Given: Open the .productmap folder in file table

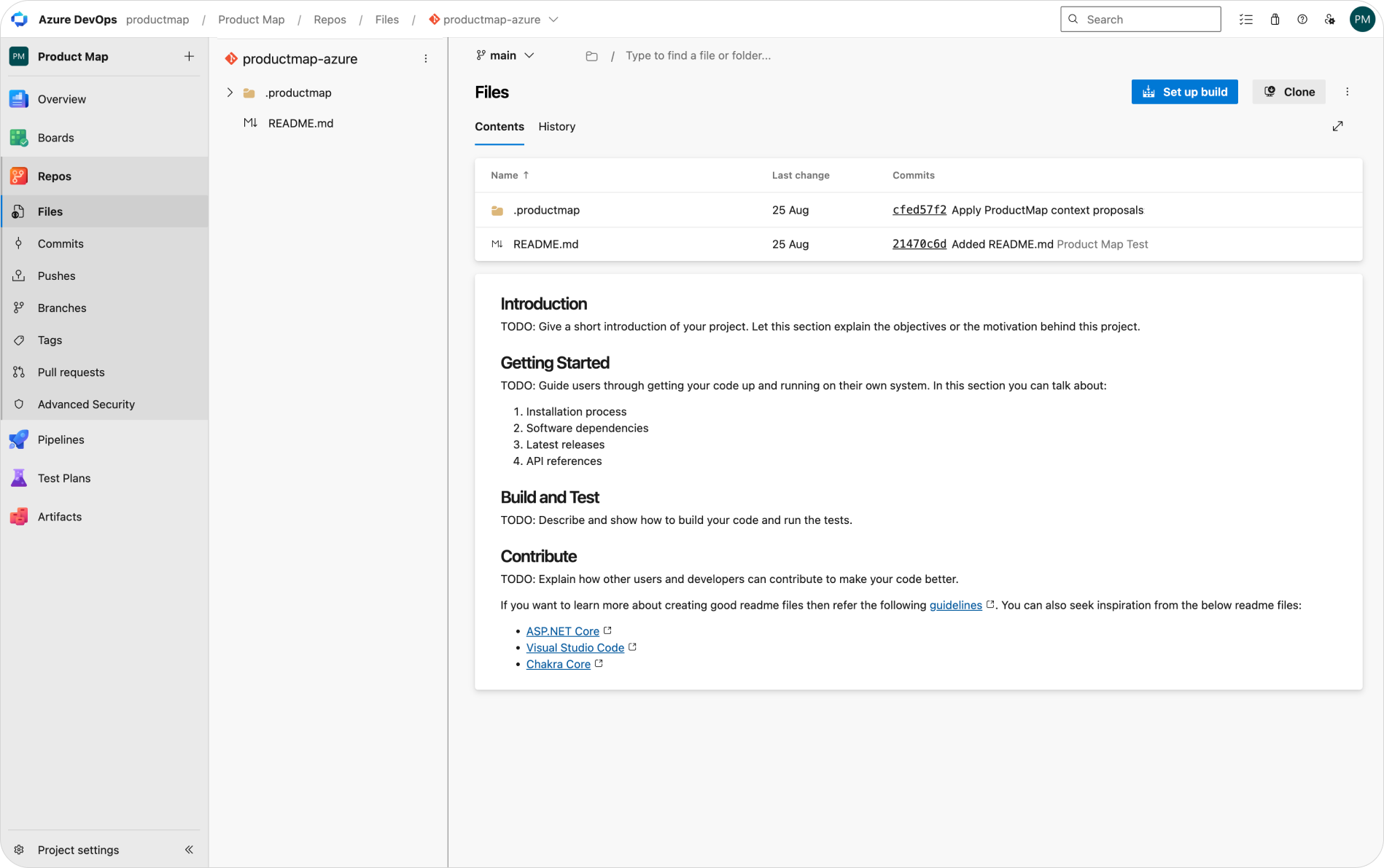Looking at the screenshot, I should (546, 210).
